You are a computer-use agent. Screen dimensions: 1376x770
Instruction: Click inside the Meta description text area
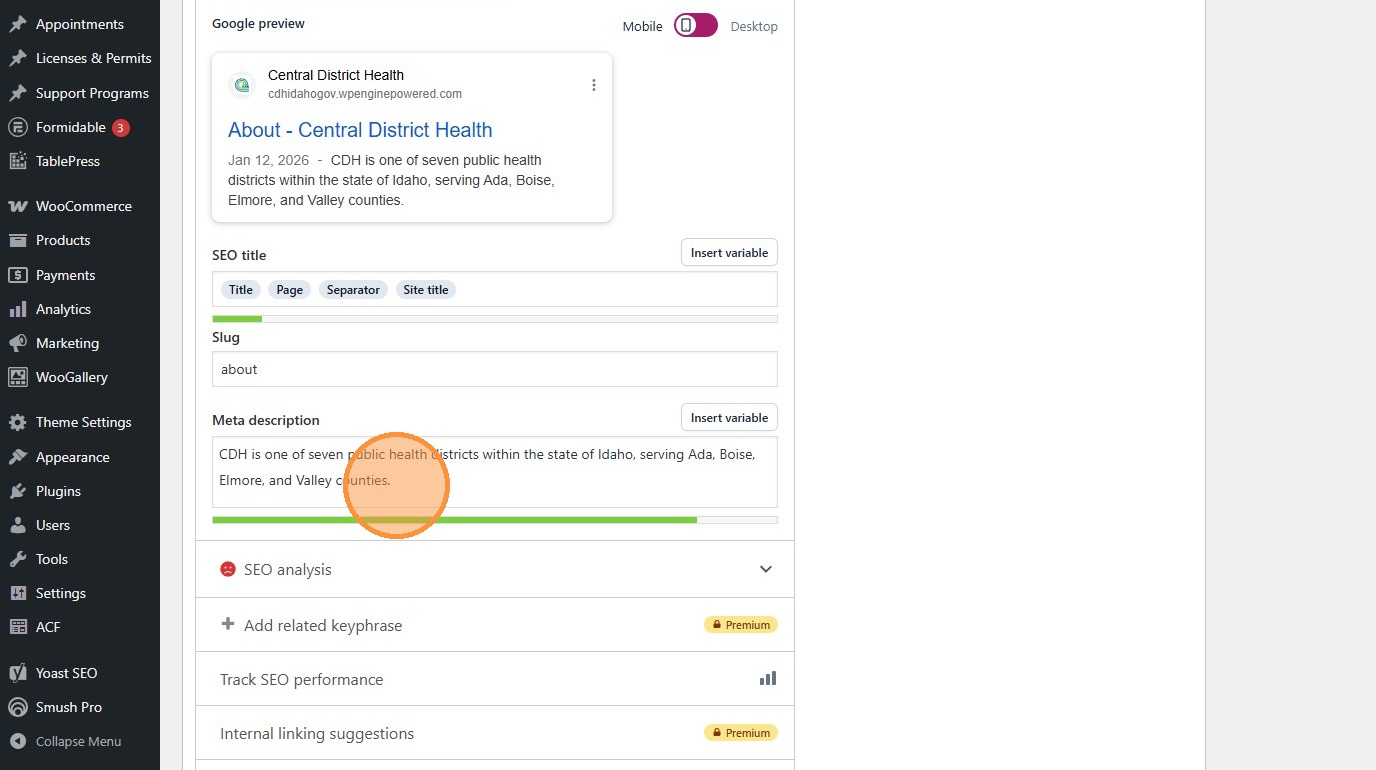click(495, 472)
